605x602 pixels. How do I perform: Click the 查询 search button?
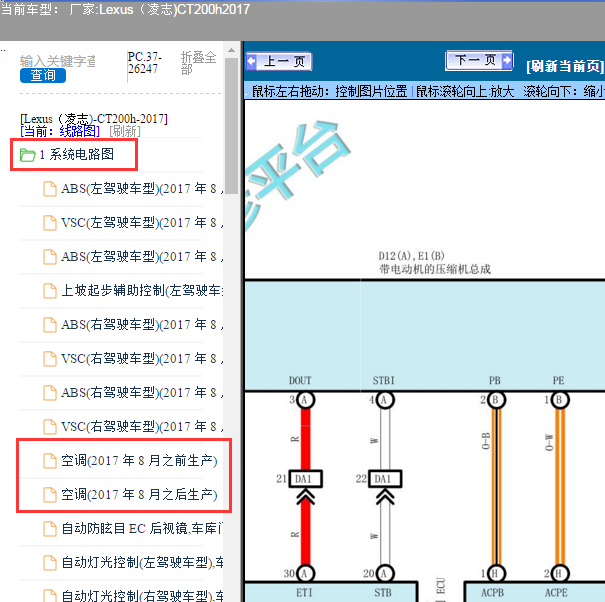click(x=43, y=75)
